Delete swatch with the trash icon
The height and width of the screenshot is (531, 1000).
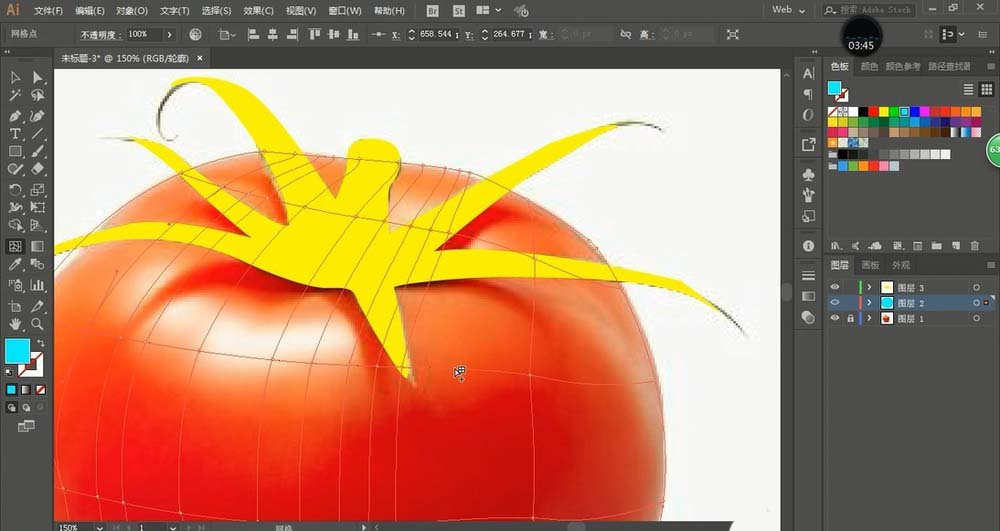(974, 245)
